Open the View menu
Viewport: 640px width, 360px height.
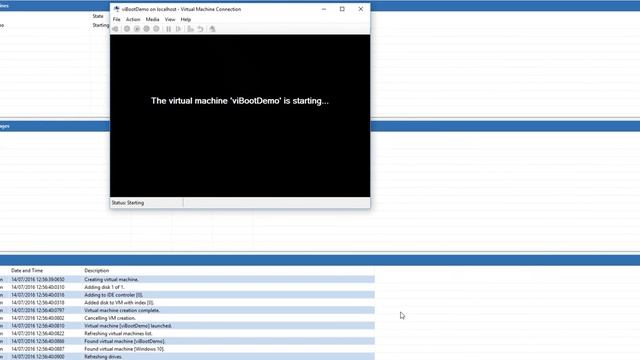(x=170, y=19)
